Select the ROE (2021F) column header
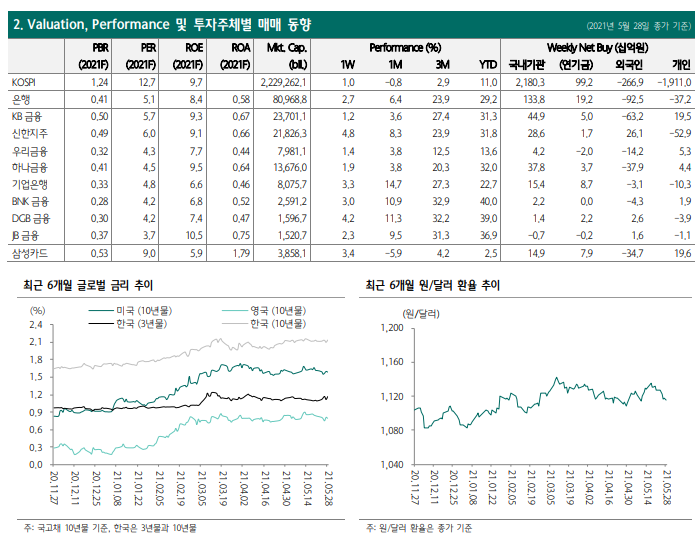Image resolution: width=699 pixels, height=539 pixels. click(x=188, y=56)
